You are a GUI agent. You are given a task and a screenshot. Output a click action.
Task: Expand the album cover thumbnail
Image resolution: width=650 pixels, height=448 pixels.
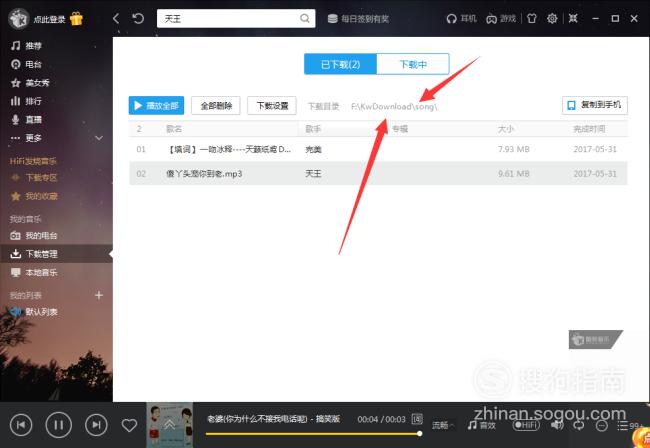pos(170,425)
